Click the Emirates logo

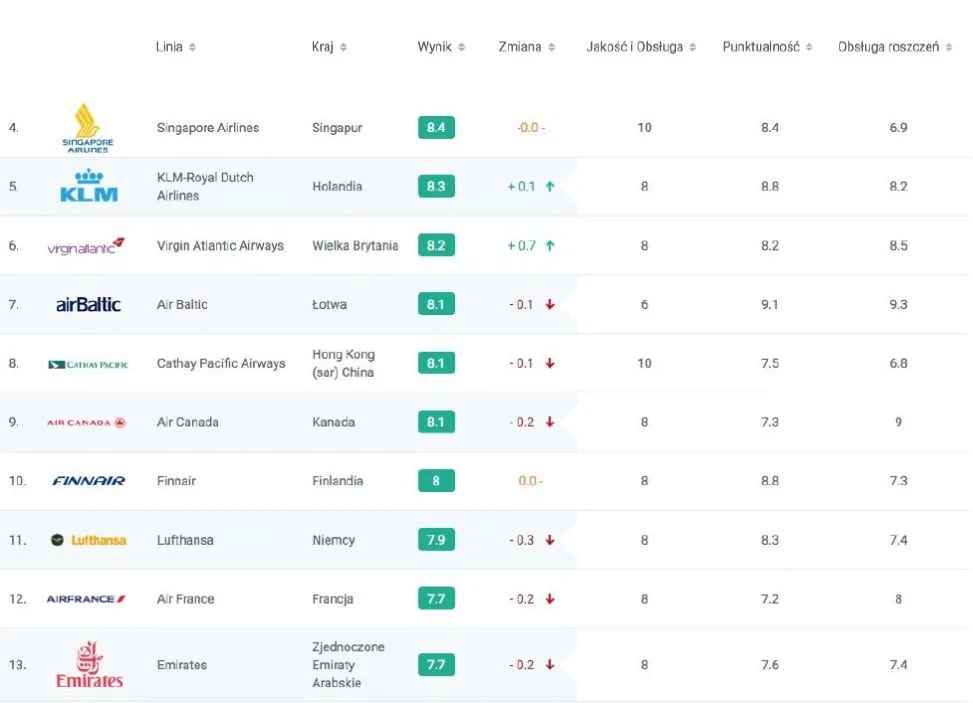pyautogui.click(x=89, y=665)
